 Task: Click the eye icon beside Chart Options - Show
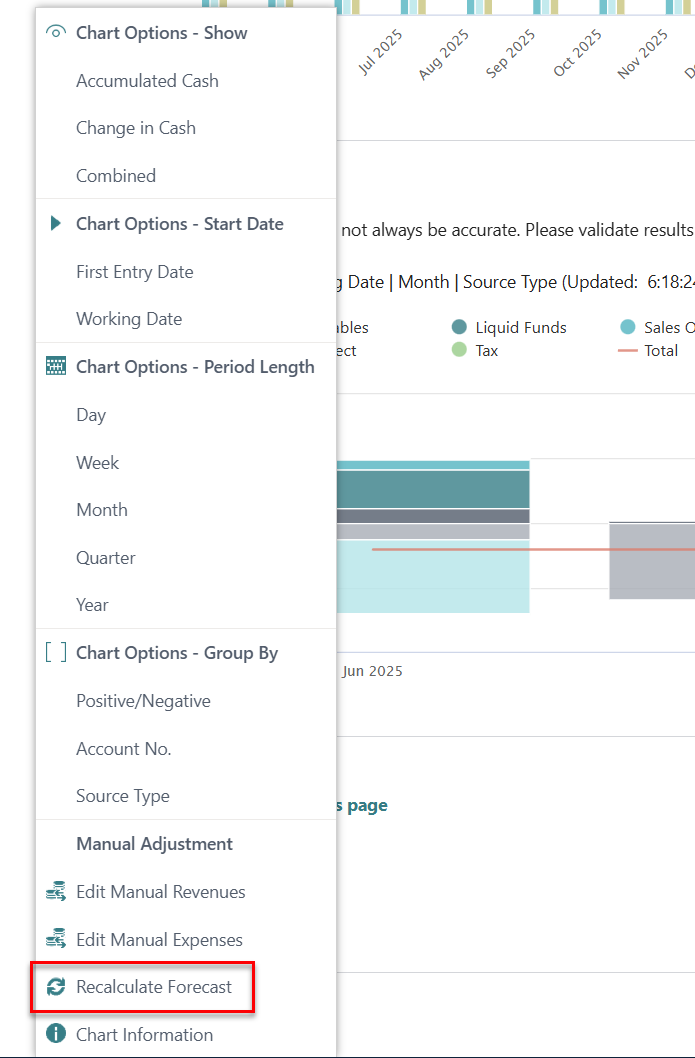click(x=56, y=33)
